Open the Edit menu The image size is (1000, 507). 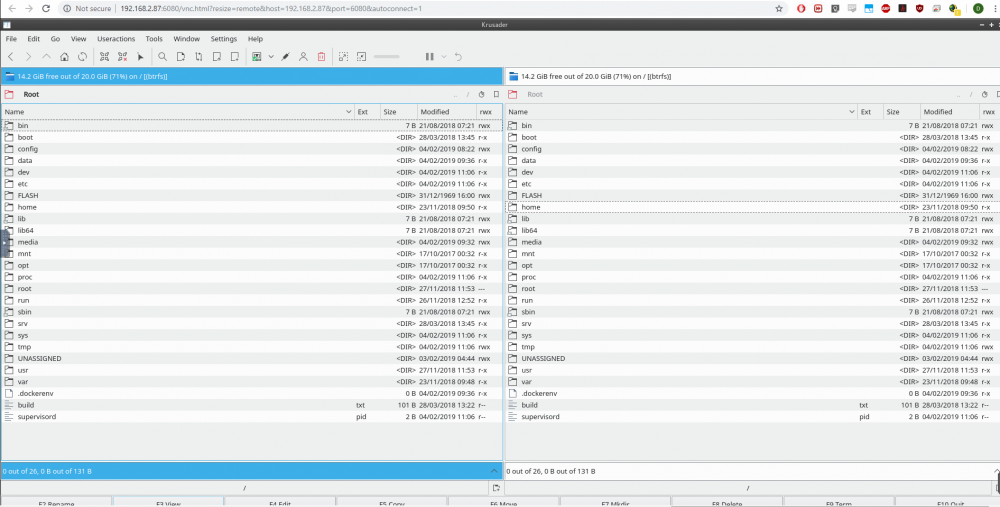(x=33, y=39)
